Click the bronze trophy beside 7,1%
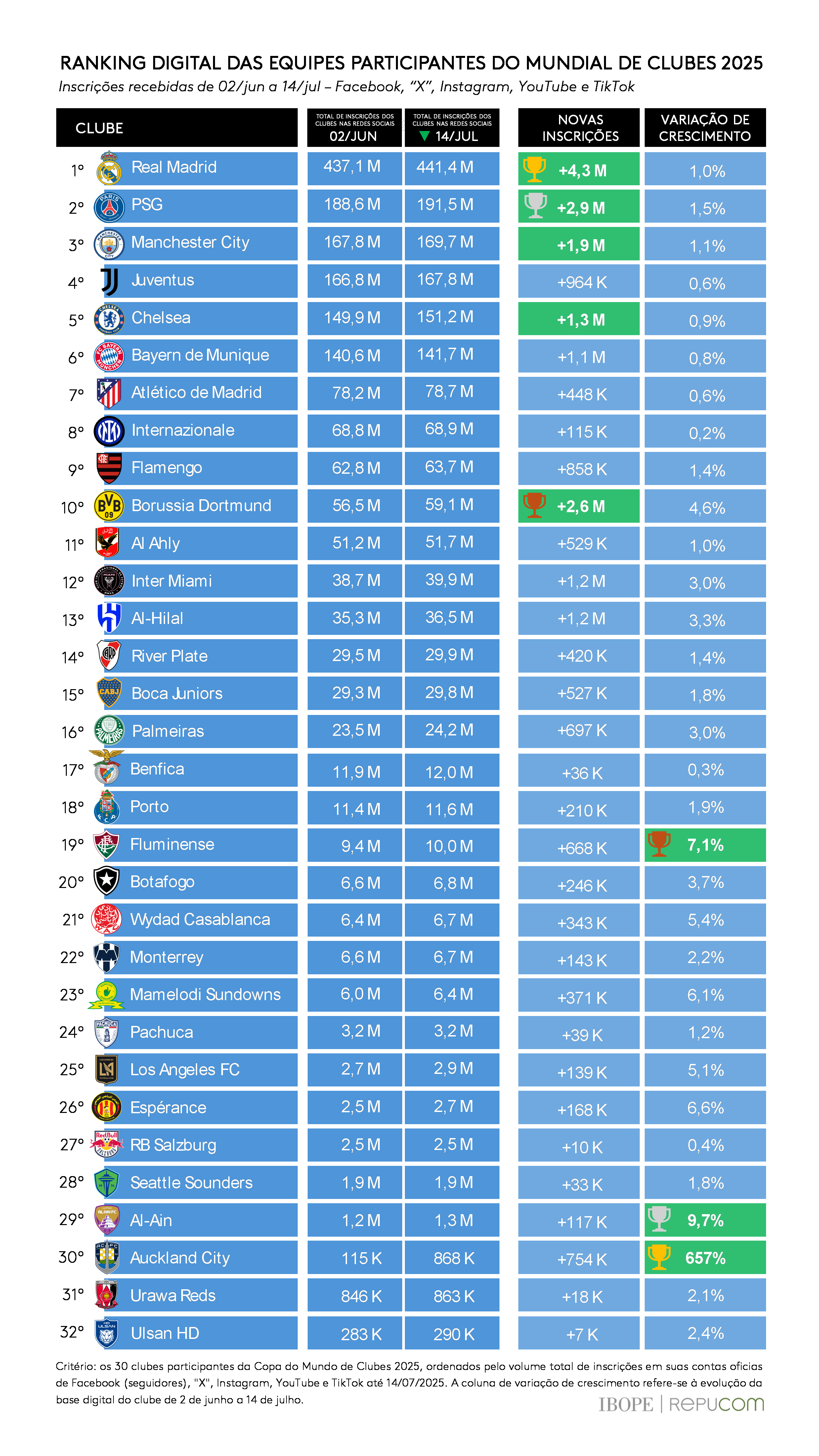The height and width of the screenshot is (1456, 819). tap(659, 844)
